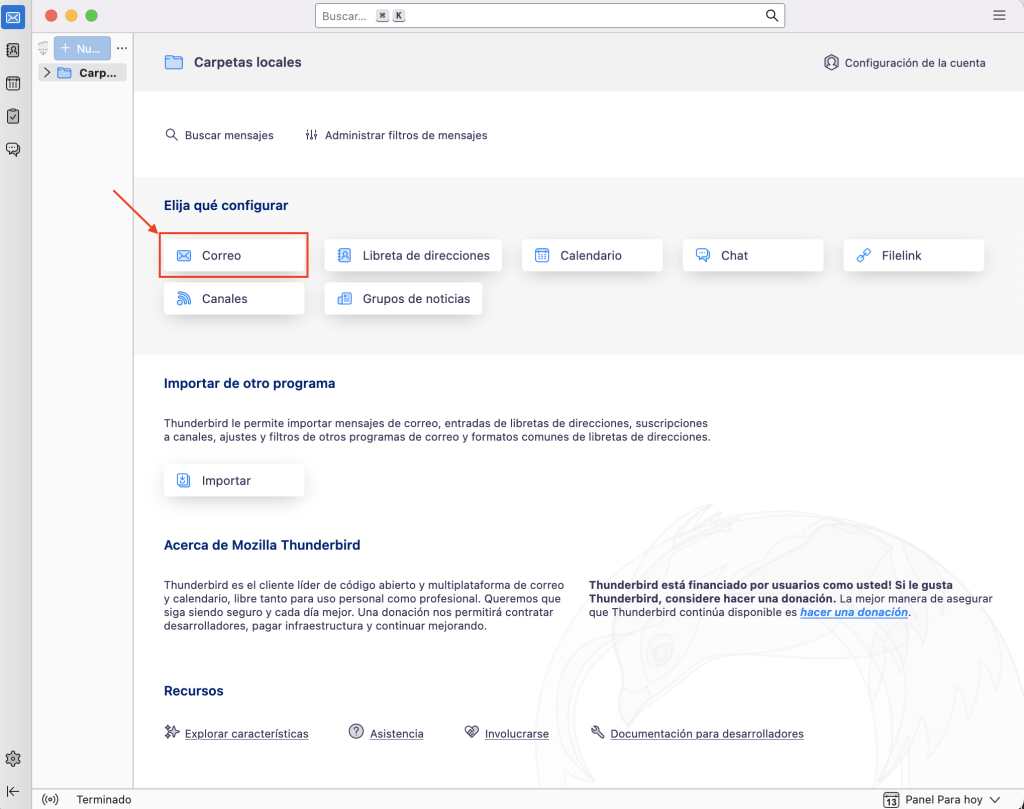Open the Settings gear icon

[13, 759]
